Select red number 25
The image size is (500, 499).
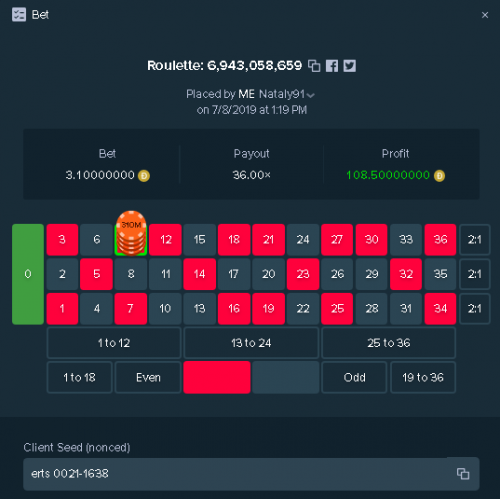tap(337, 309)
